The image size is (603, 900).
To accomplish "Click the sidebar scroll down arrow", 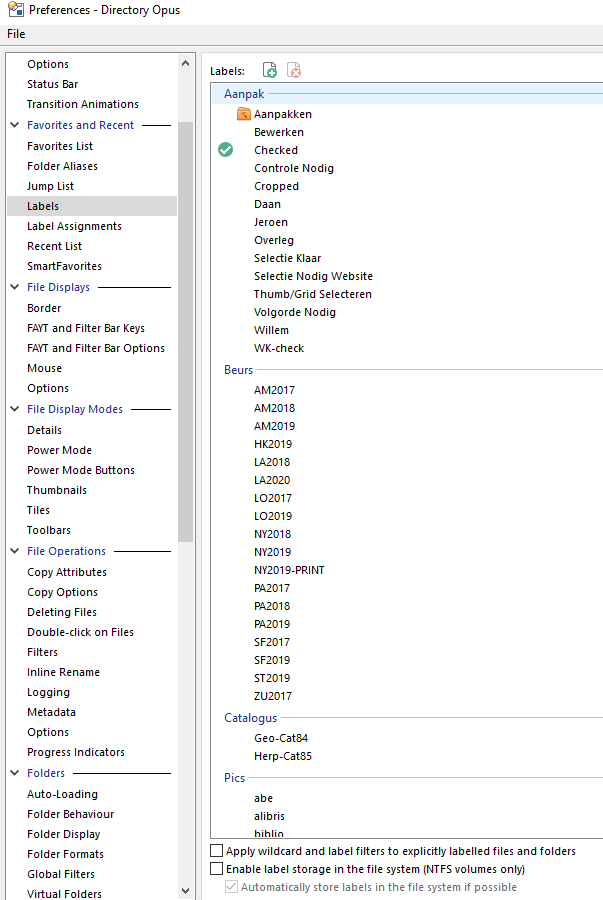I will click(185, 891).
